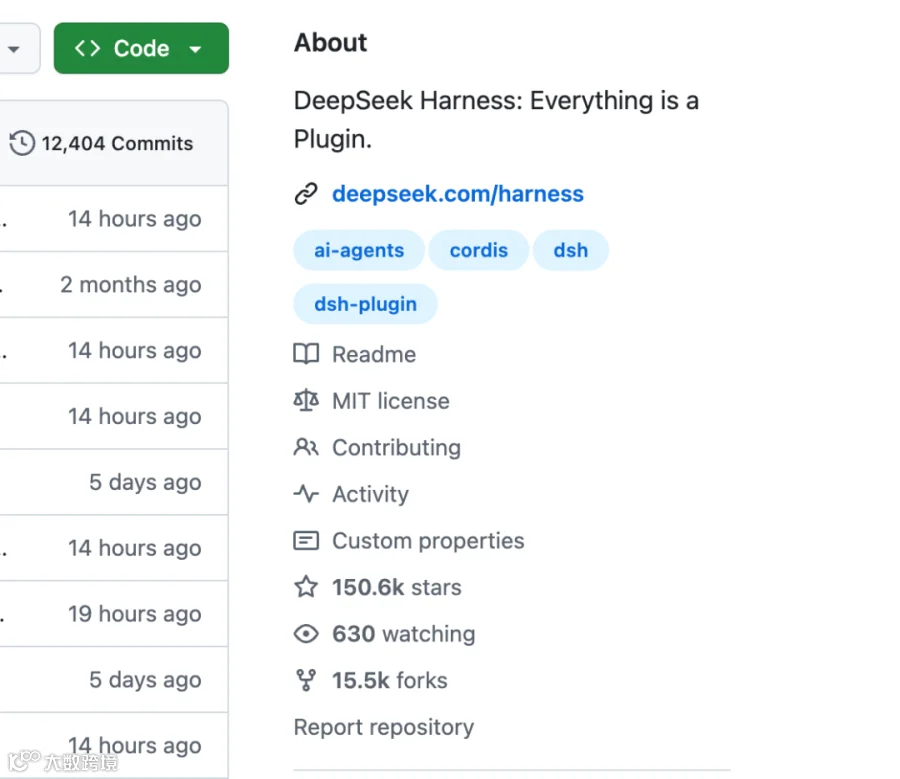Viewport: 900px width, 779px height.
Task: Click the commits history clock icon
Action: (x=22, y=143)
